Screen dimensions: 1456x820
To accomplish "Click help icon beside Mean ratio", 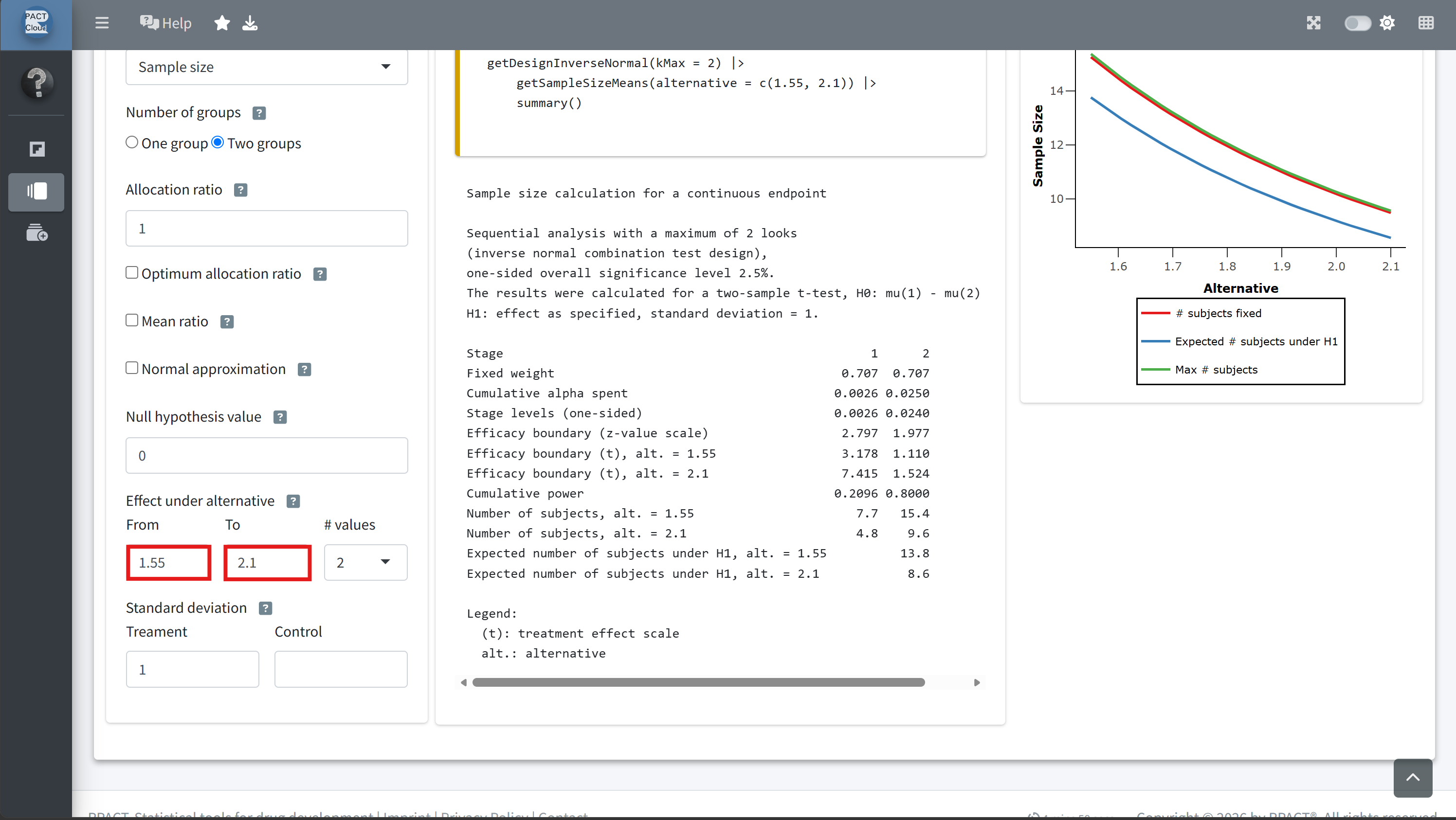I will tap(227, 322).
